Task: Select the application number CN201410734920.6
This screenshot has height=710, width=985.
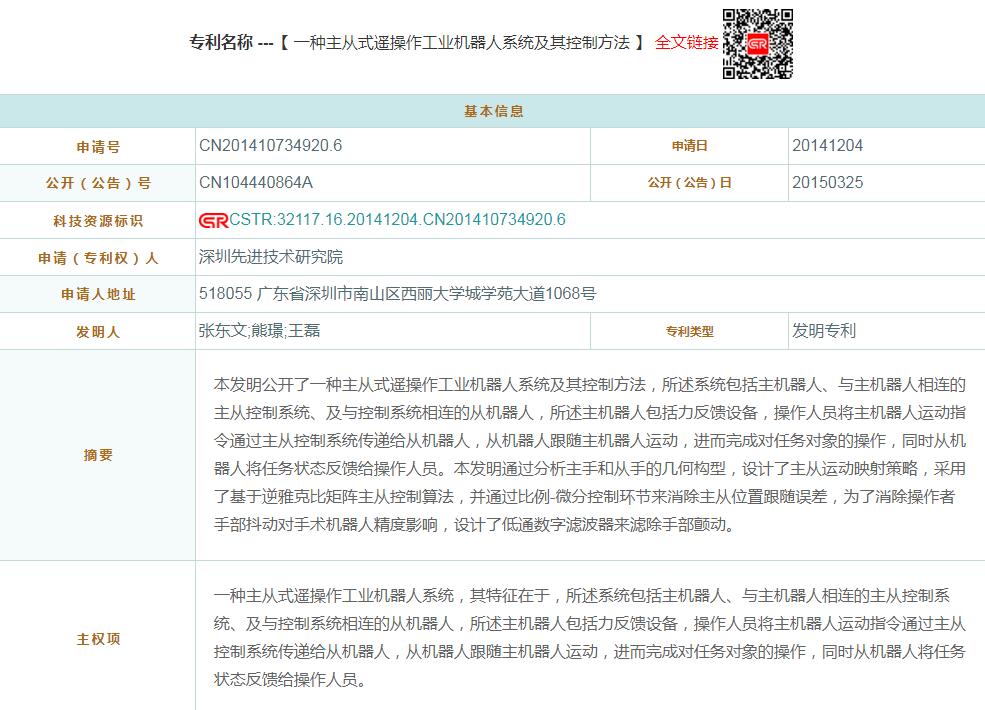Action: click(271, 146)
